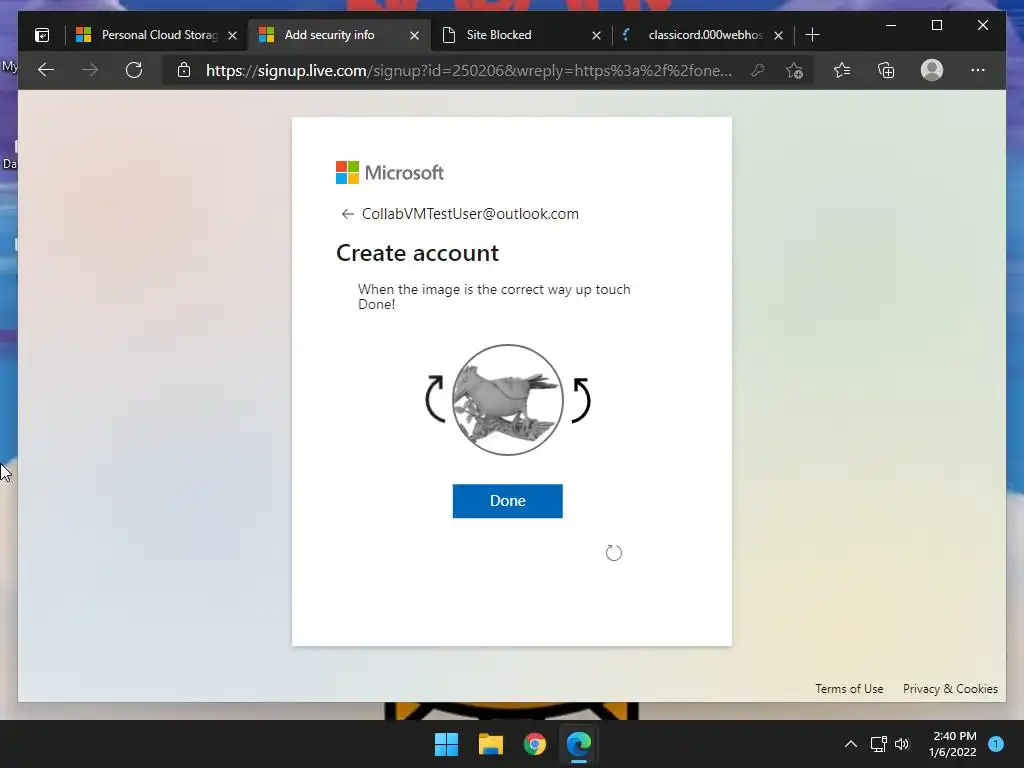Click CollabVMTestUser@outlook.com text
The width and height of the screenshot is (1024, 768).
pos(470,214)
